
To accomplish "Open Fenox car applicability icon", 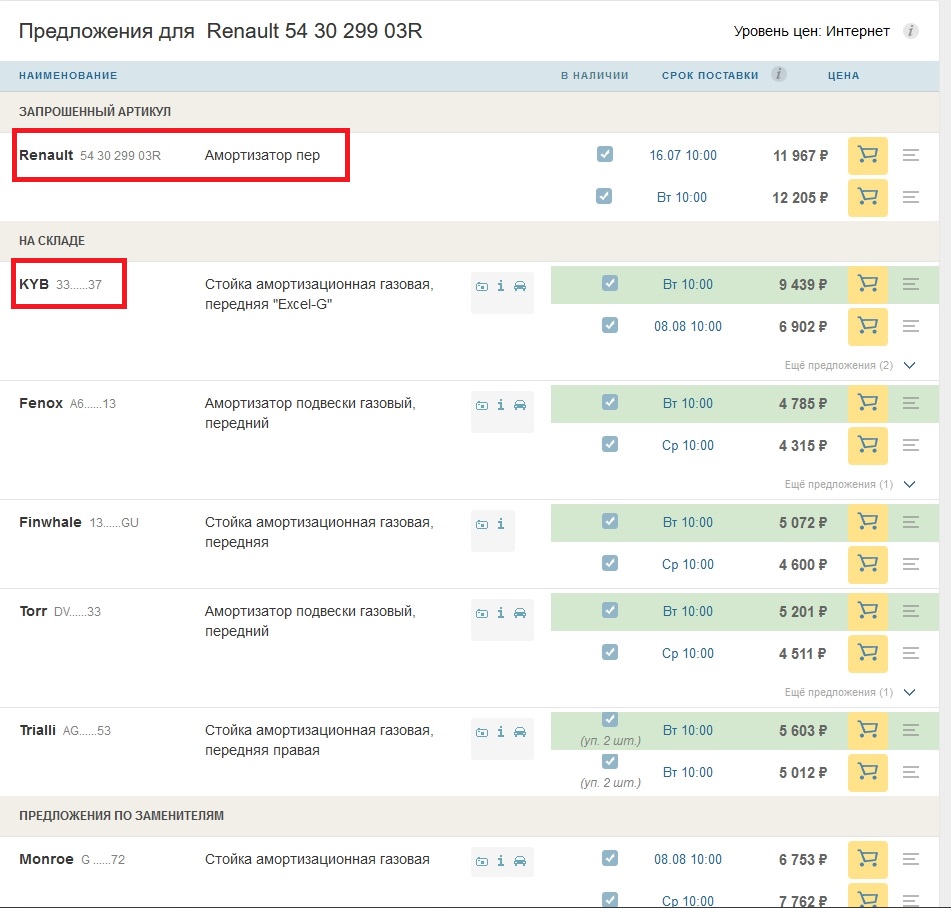I will 520,405.
